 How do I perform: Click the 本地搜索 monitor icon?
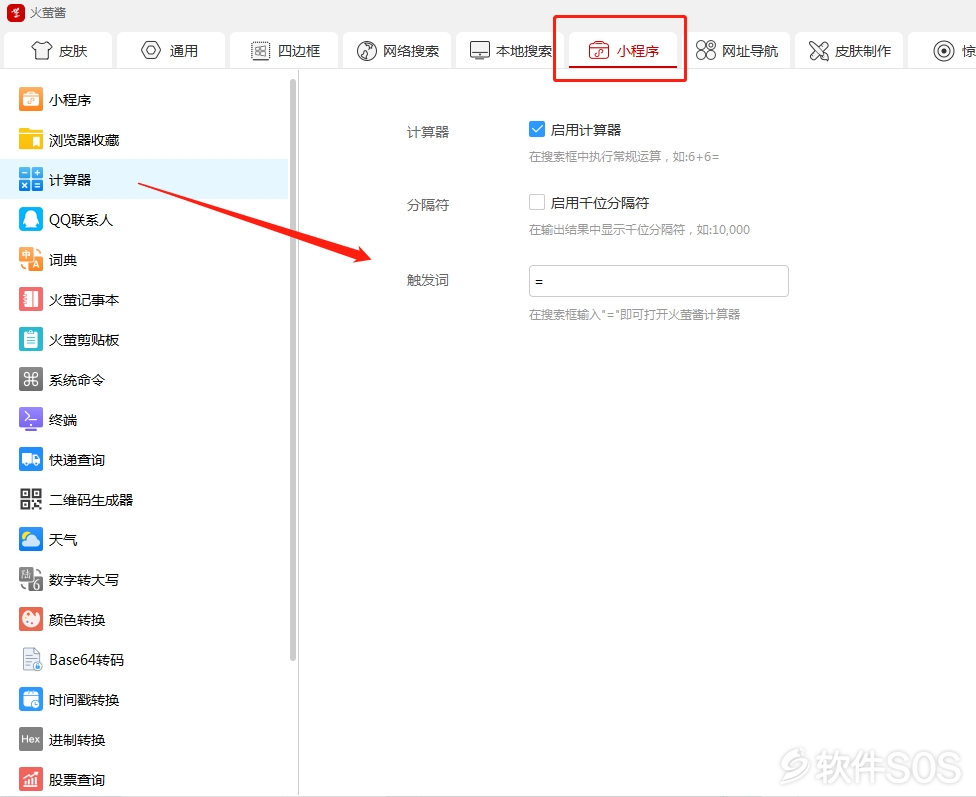480,50
